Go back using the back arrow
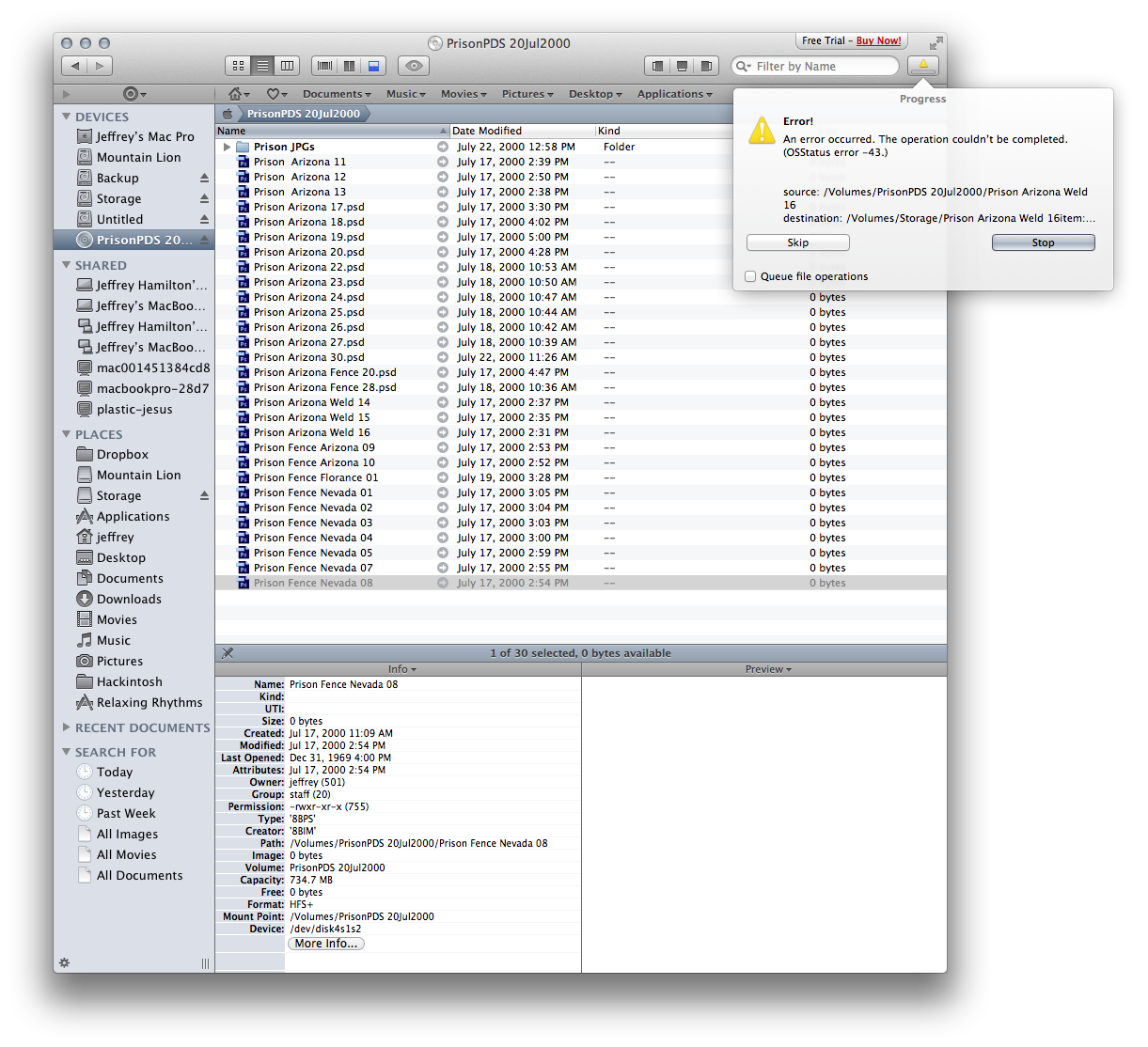The width and height of the screenshot is (1148, 1047). point(74,66)
